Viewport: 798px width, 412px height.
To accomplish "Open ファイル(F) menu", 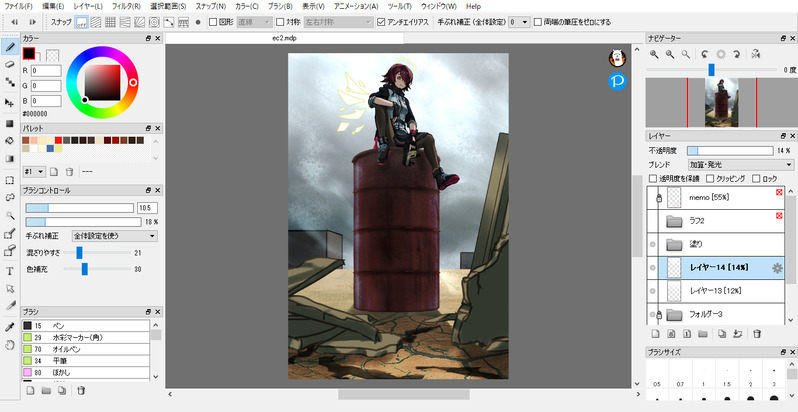I will point(18,7).
